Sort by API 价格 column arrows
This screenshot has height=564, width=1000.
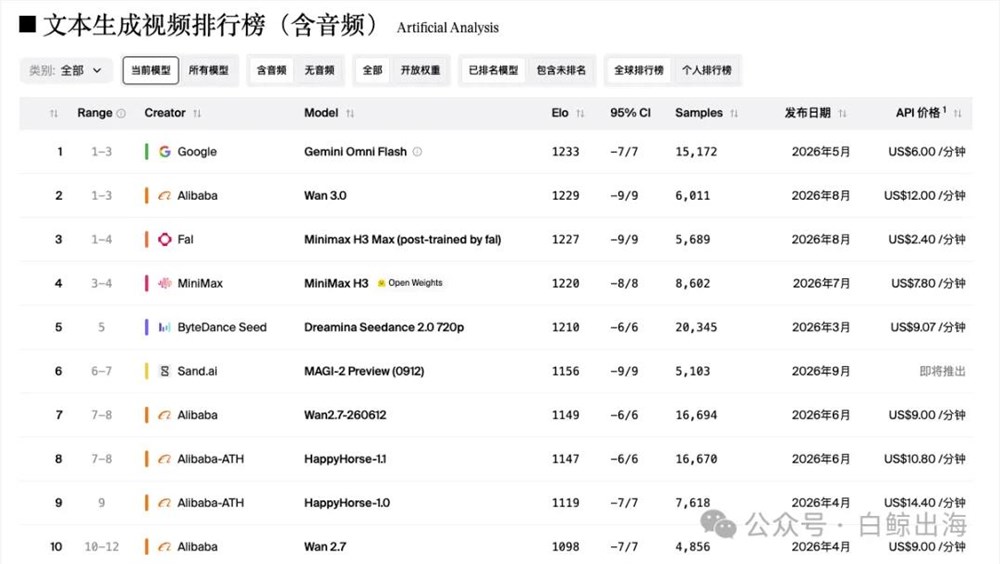pos(957,114)
